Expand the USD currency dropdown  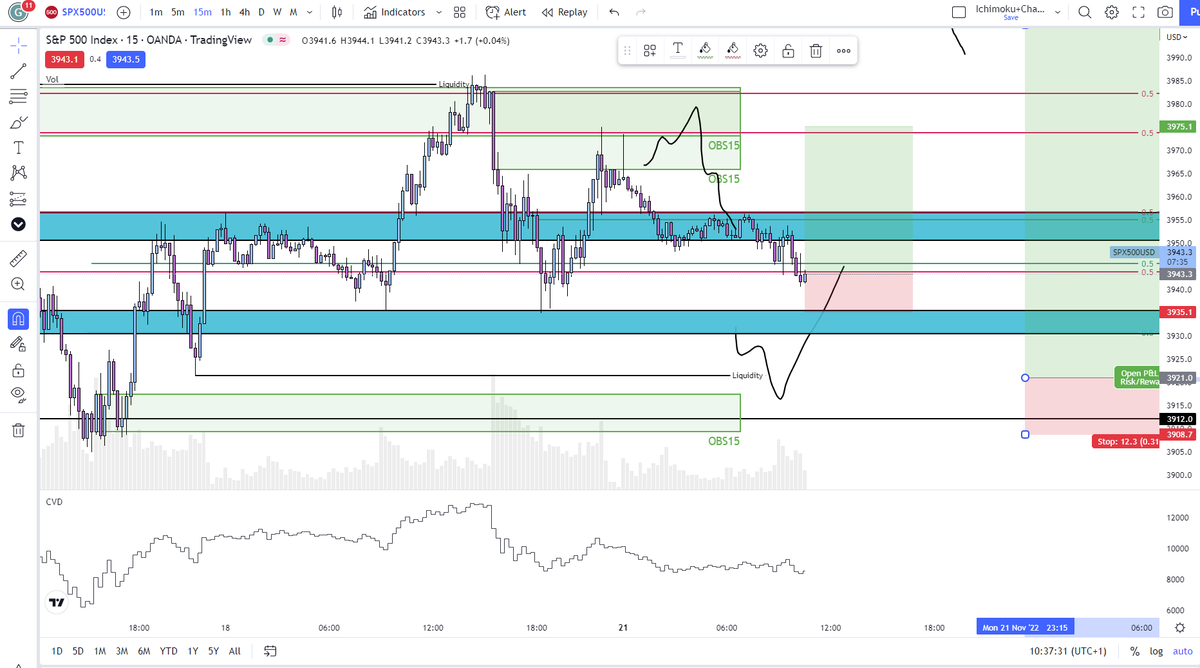[x=1176, y=37]
